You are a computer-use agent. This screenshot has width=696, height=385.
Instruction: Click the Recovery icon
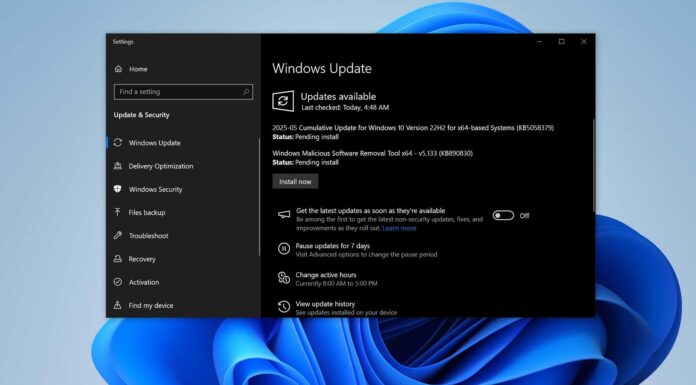[118, 258]
